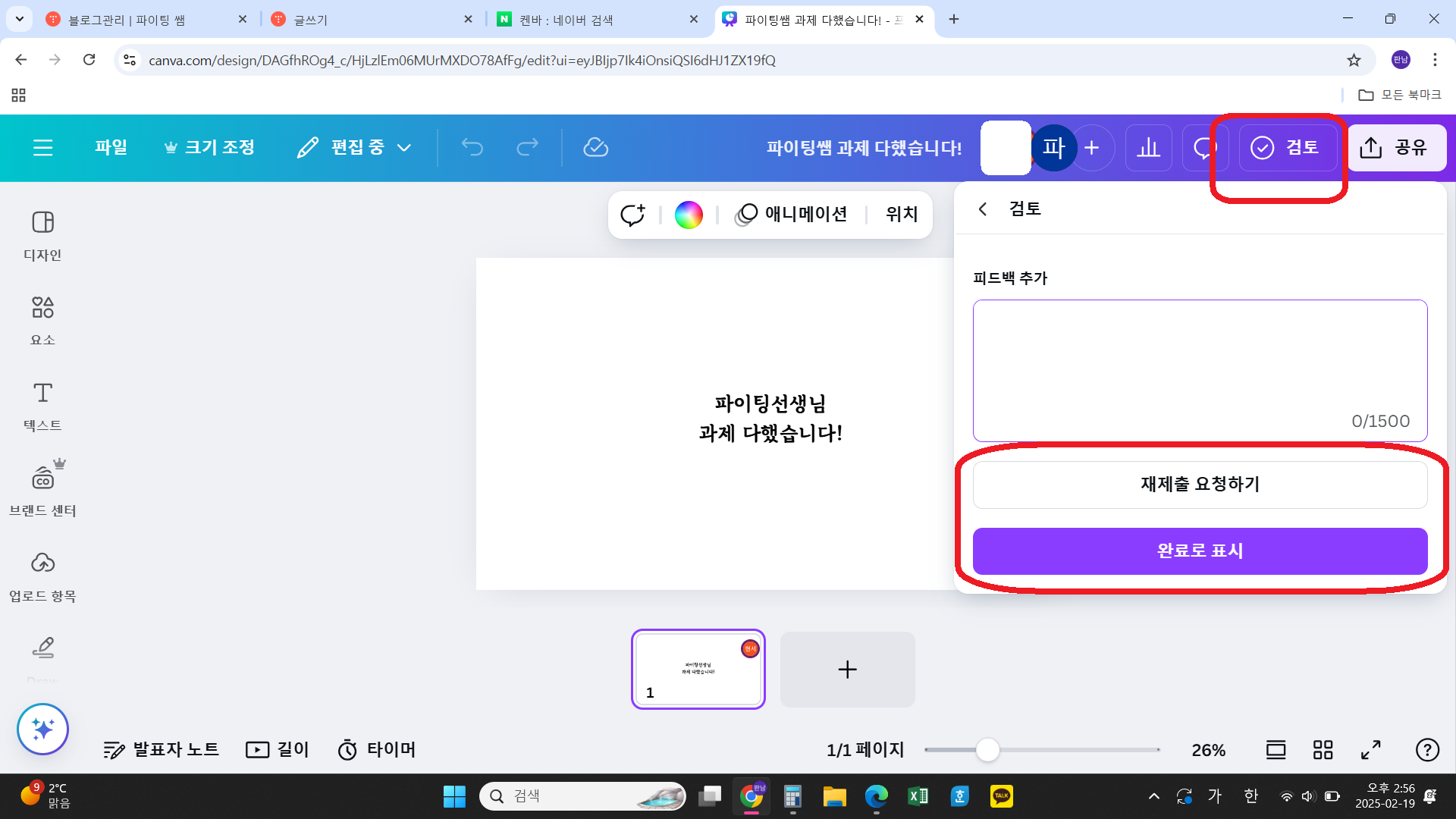Open a new browser tab
This screenshot has width=1456, height=819.
pyautogui.click(x=954, y=20)
